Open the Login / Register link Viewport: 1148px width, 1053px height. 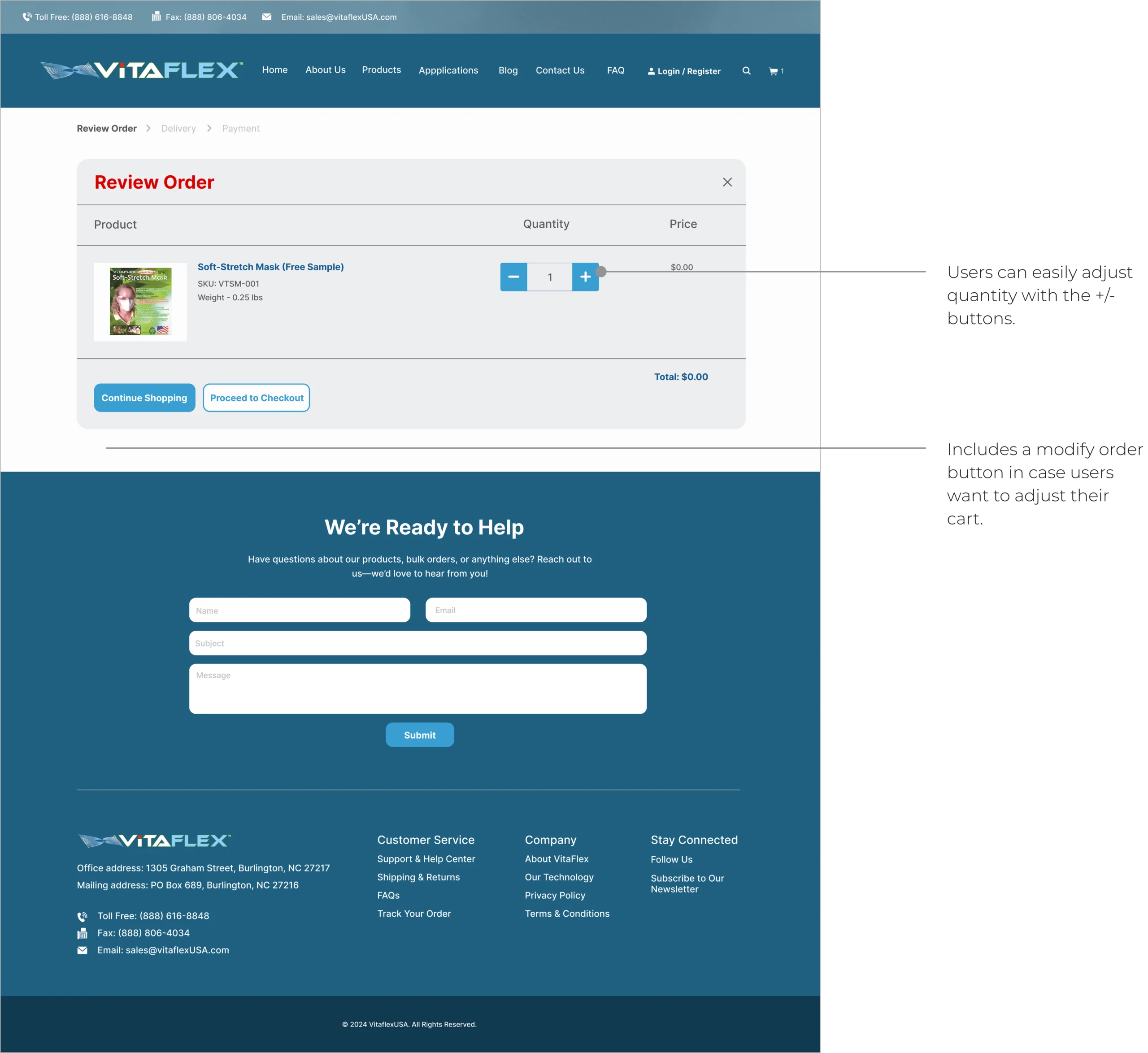point(684,71)
